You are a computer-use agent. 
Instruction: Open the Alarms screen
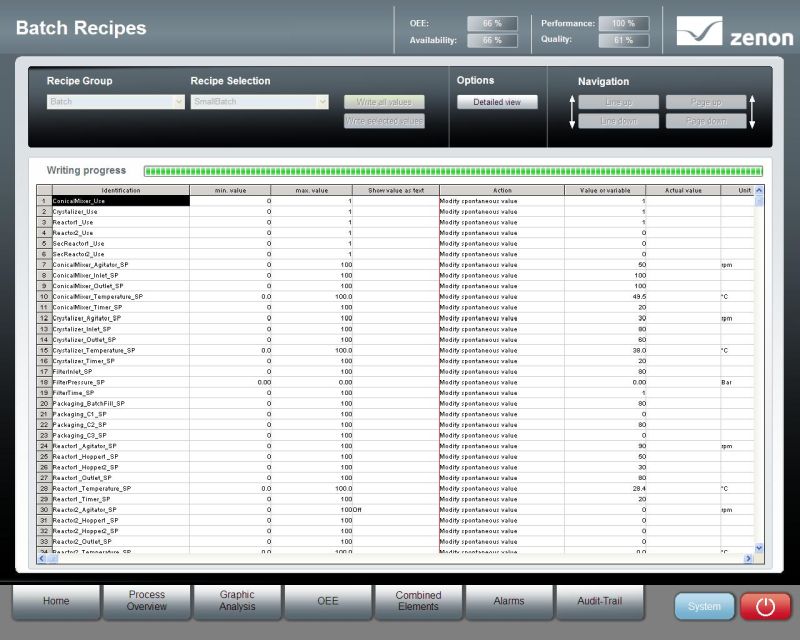point(509,601)
